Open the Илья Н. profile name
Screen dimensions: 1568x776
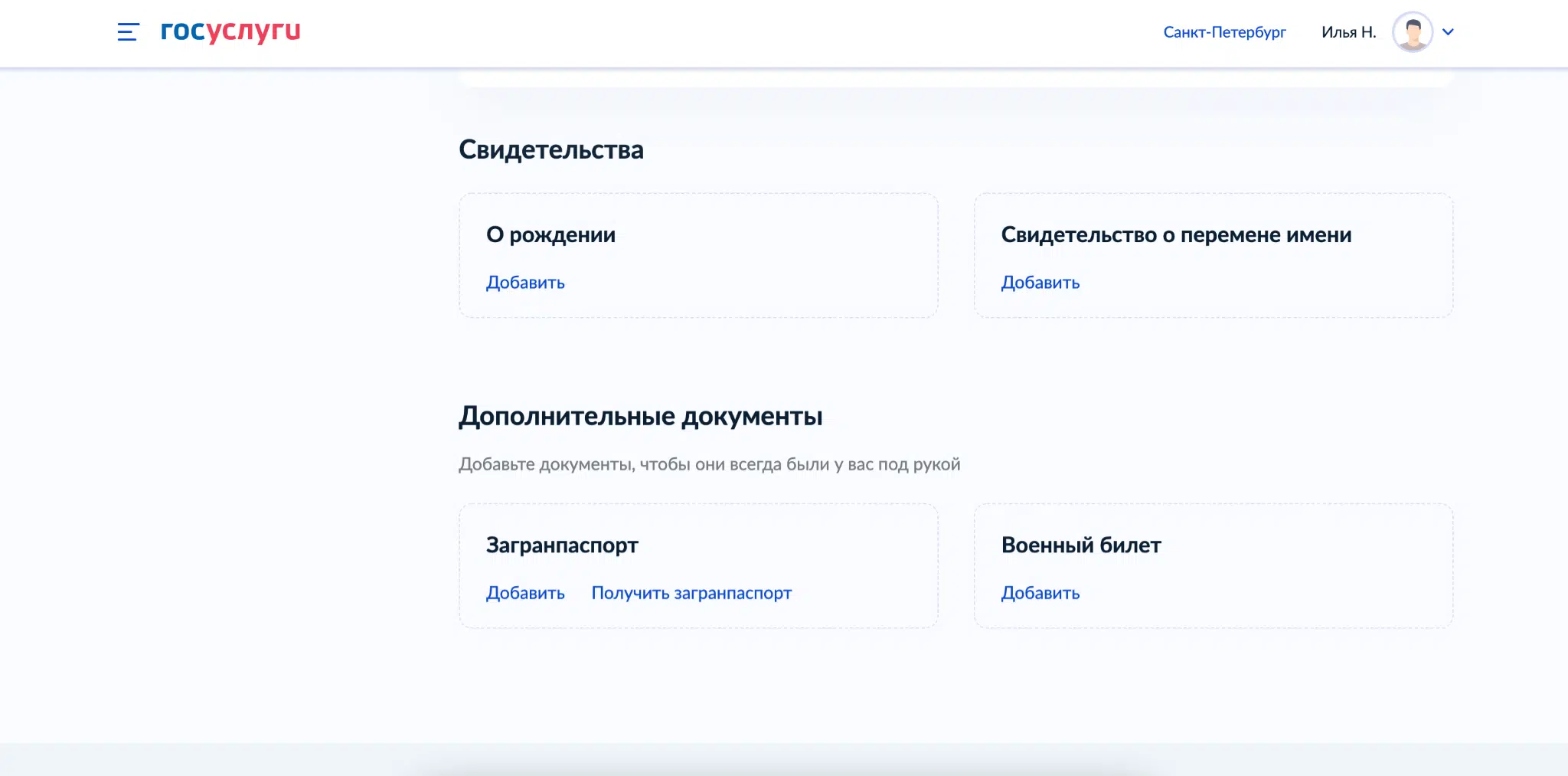click(1348, 32)
